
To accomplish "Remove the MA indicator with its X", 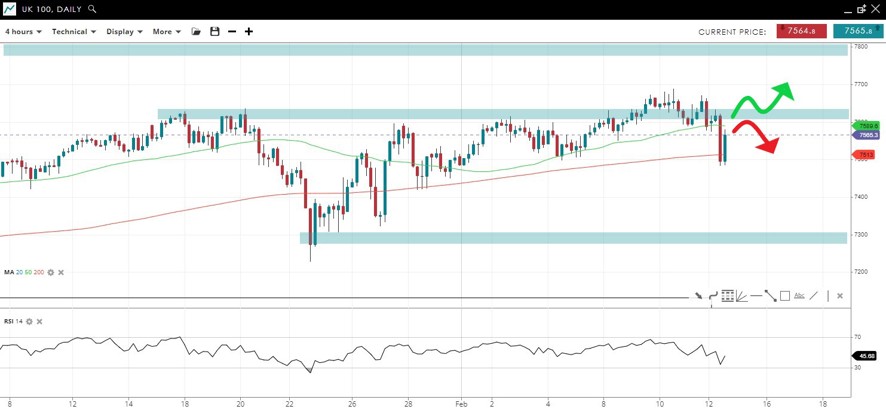I will (x=61, y=272).
